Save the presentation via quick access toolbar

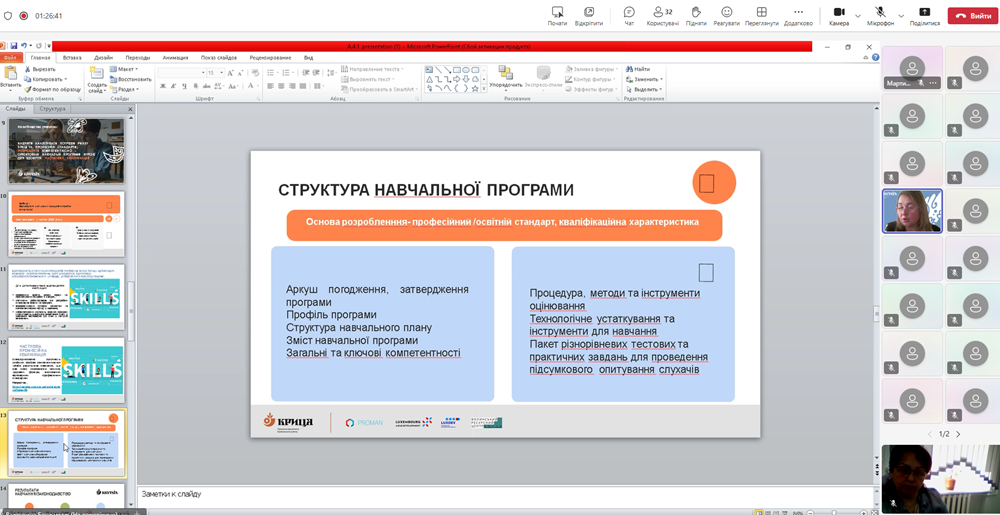(x=13, y=46)
